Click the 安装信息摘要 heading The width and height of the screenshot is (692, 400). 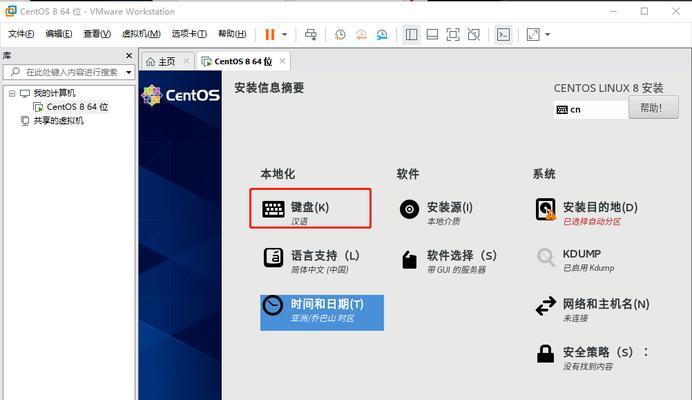(x=269, y=87)
